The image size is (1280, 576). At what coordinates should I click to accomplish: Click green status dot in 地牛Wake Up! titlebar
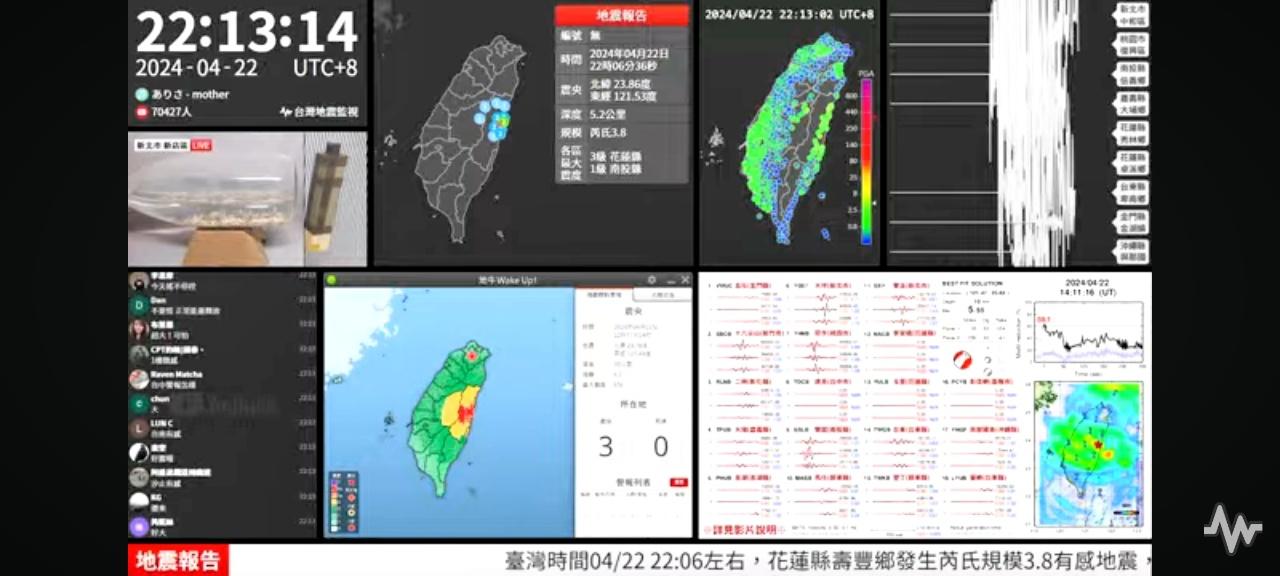332,280
